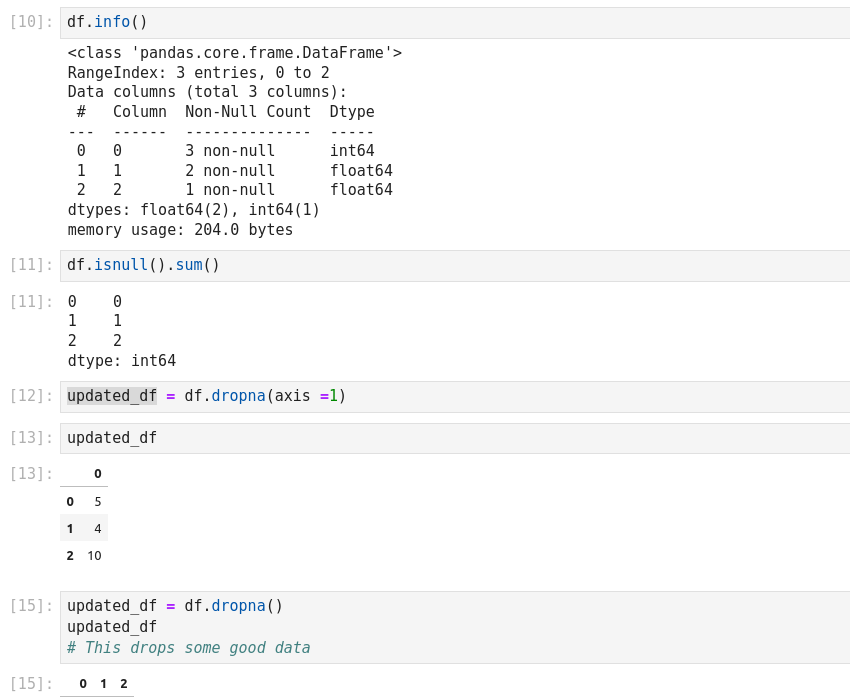Image resolution: width=850 pixels, height=698 pixels.
Task: Click the [10]: input prompt
Action: click(31, 22)
